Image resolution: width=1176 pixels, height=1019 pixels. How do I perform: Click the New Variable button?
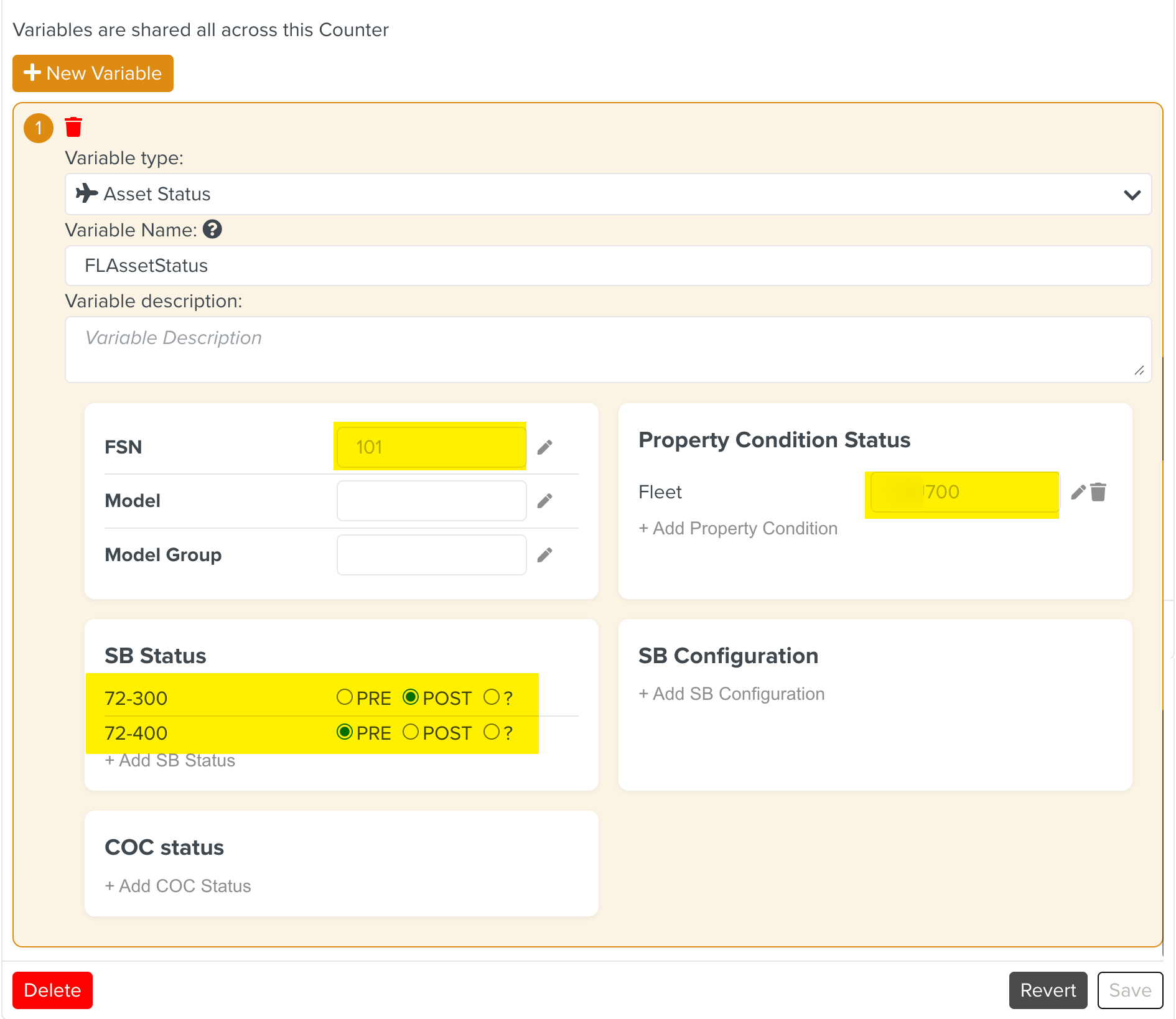point(93,73)
